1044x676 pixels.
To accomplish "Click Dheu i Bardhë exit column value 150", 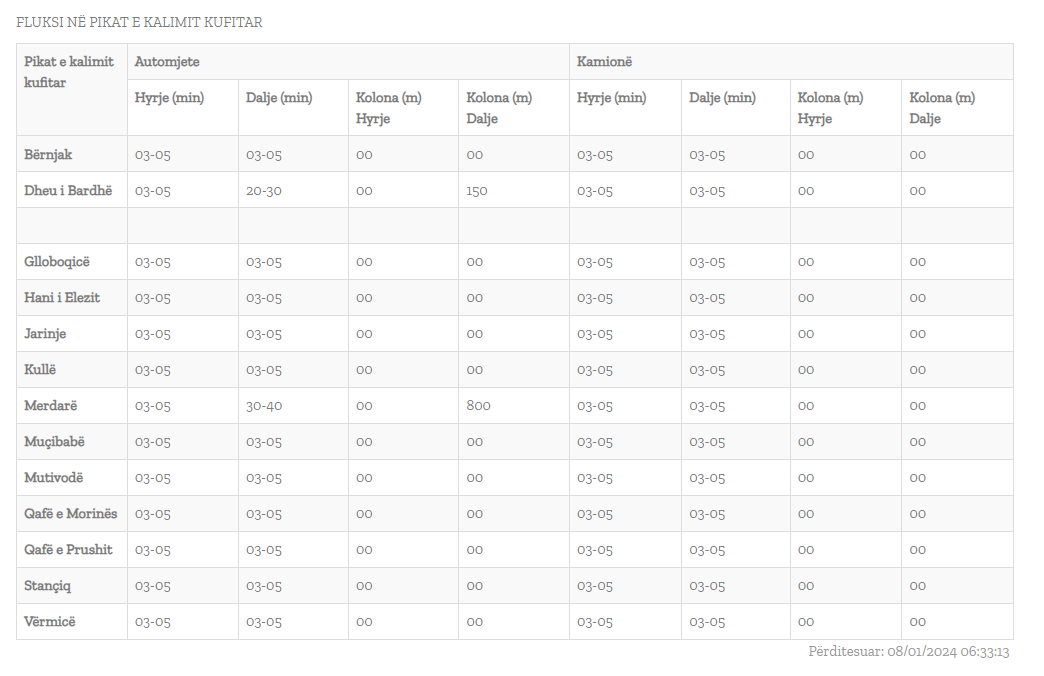I will [476, 190].
